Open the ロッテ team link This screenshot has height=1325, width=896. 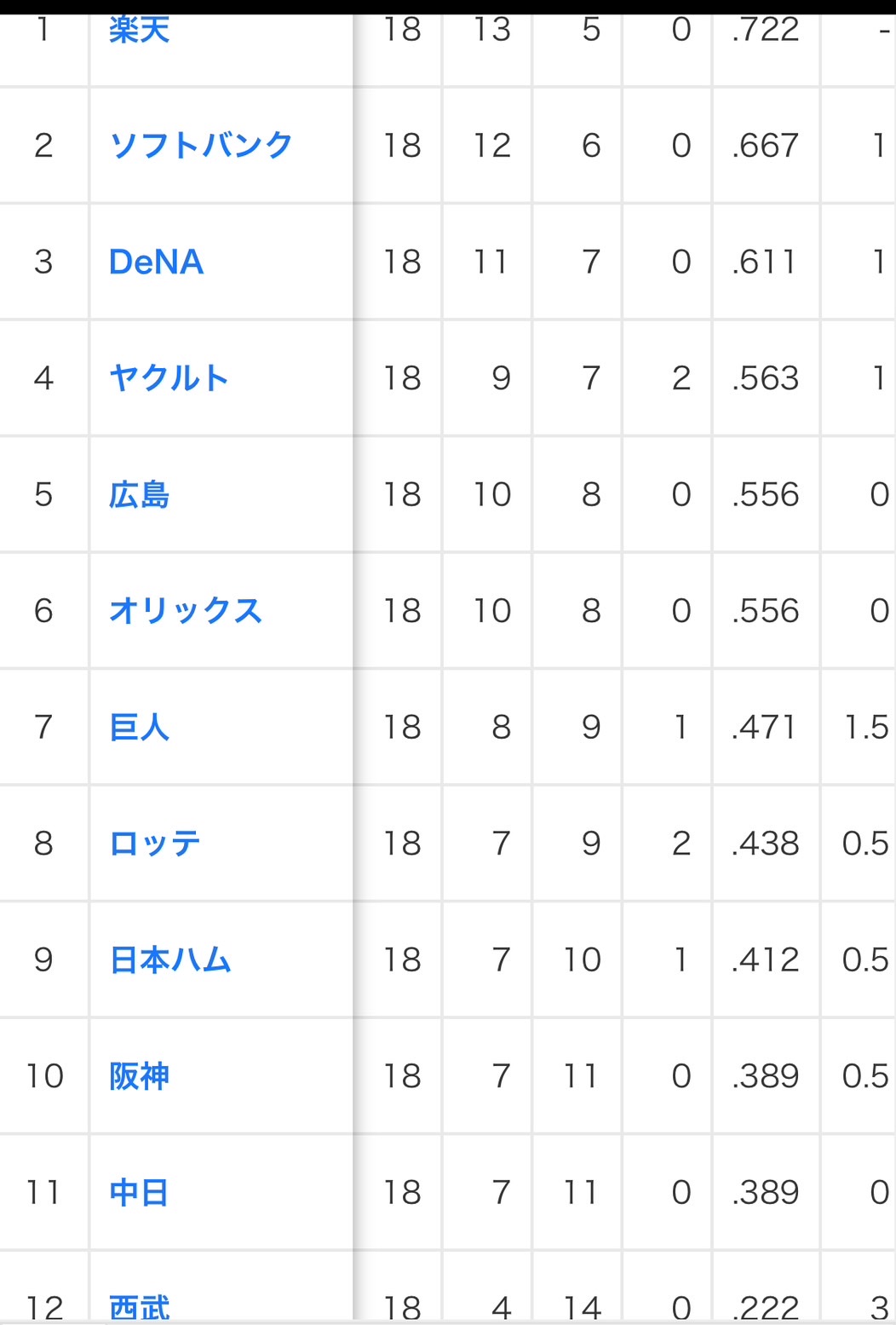[x=155, y=844]
